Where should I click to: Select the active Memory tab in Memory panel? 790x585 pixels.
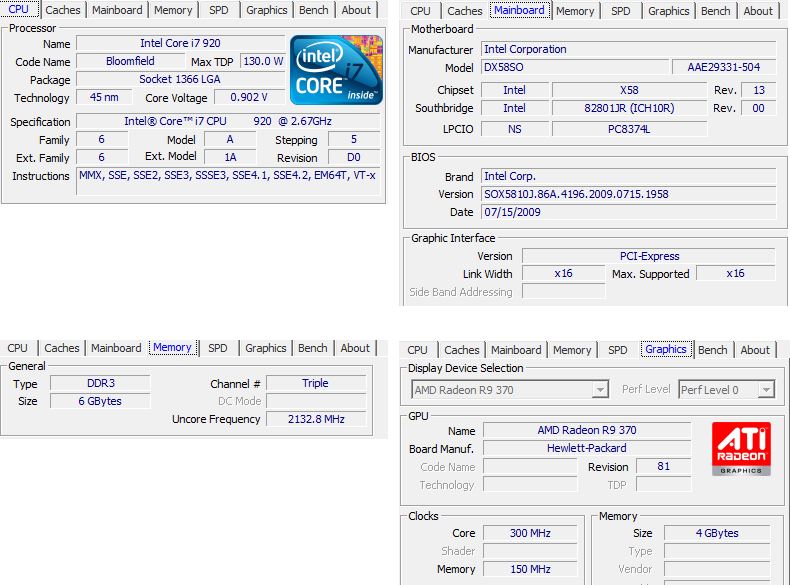tap(172, 347)
